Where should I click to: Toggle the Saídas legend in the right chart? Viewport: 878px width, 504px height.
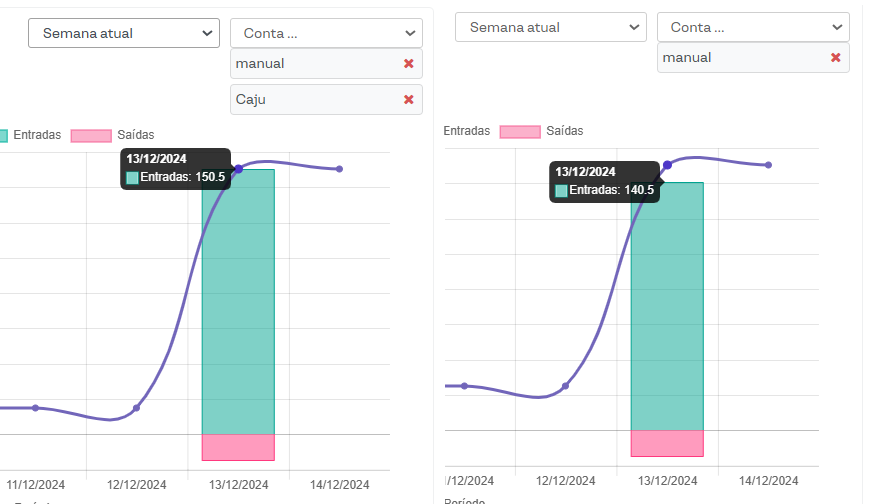(x=564, y=131)
